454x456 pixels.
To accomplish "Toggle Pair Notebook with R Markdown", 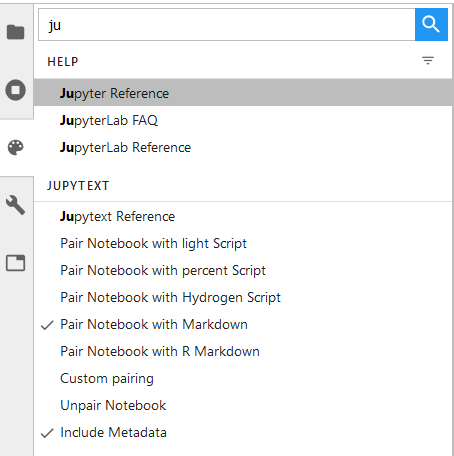I will (x=243, y=351).
